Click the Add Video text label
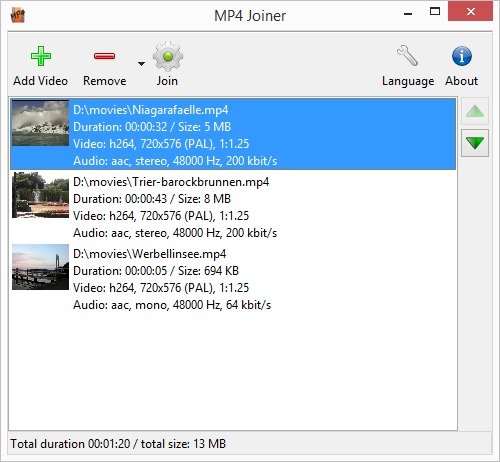This screenshot has height=462, width=500. 41,81
